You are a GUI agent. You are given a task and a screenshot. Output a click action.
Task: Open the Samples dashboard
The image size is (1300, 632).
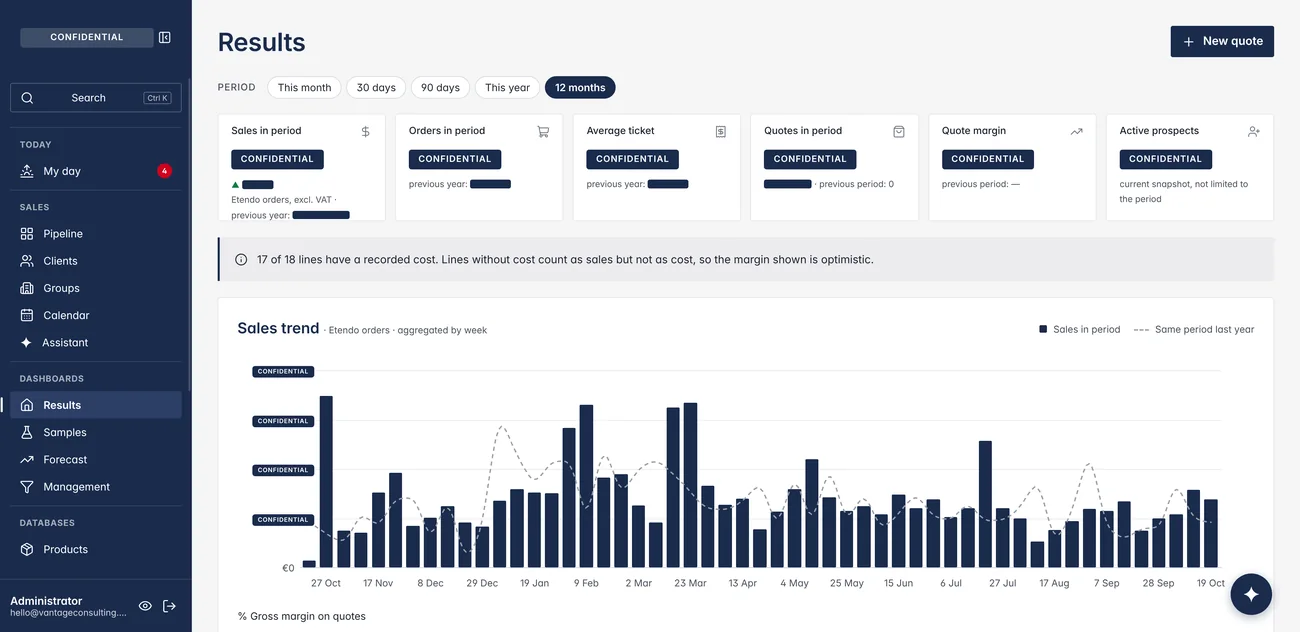96,432
